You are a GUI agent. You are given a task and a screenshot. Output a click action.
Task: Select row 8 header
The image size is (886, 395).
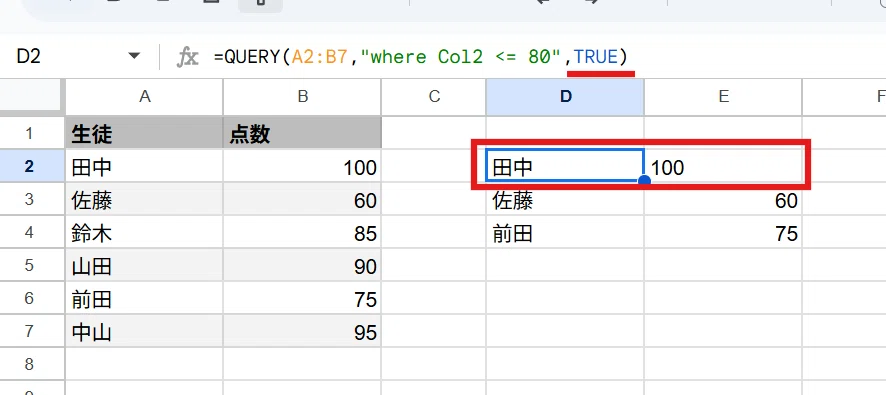click(29, 364)
